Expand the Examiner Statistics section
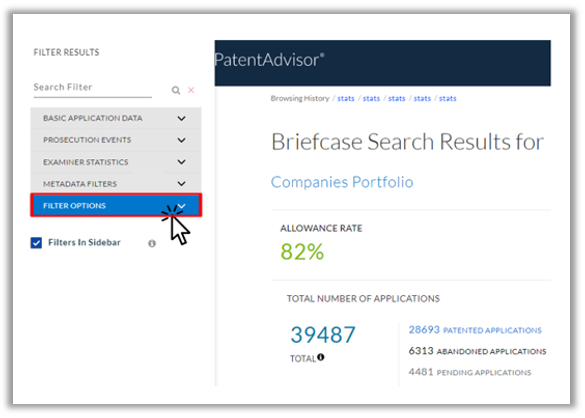The image size is (585, 418). pos(116,162)
